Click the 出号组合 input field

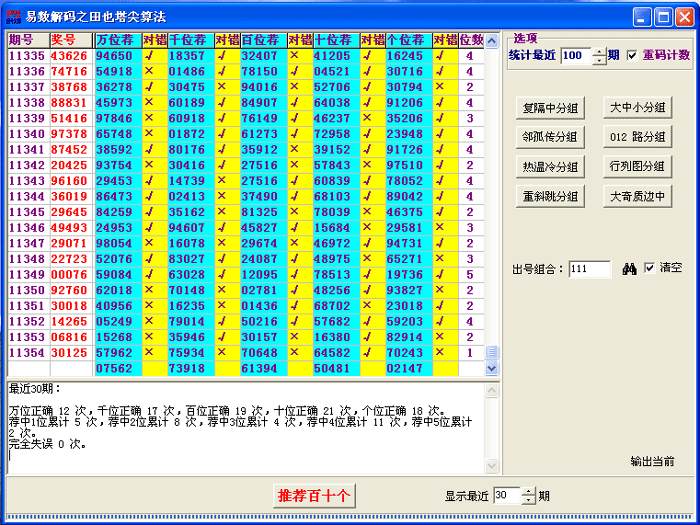(590, 269)
